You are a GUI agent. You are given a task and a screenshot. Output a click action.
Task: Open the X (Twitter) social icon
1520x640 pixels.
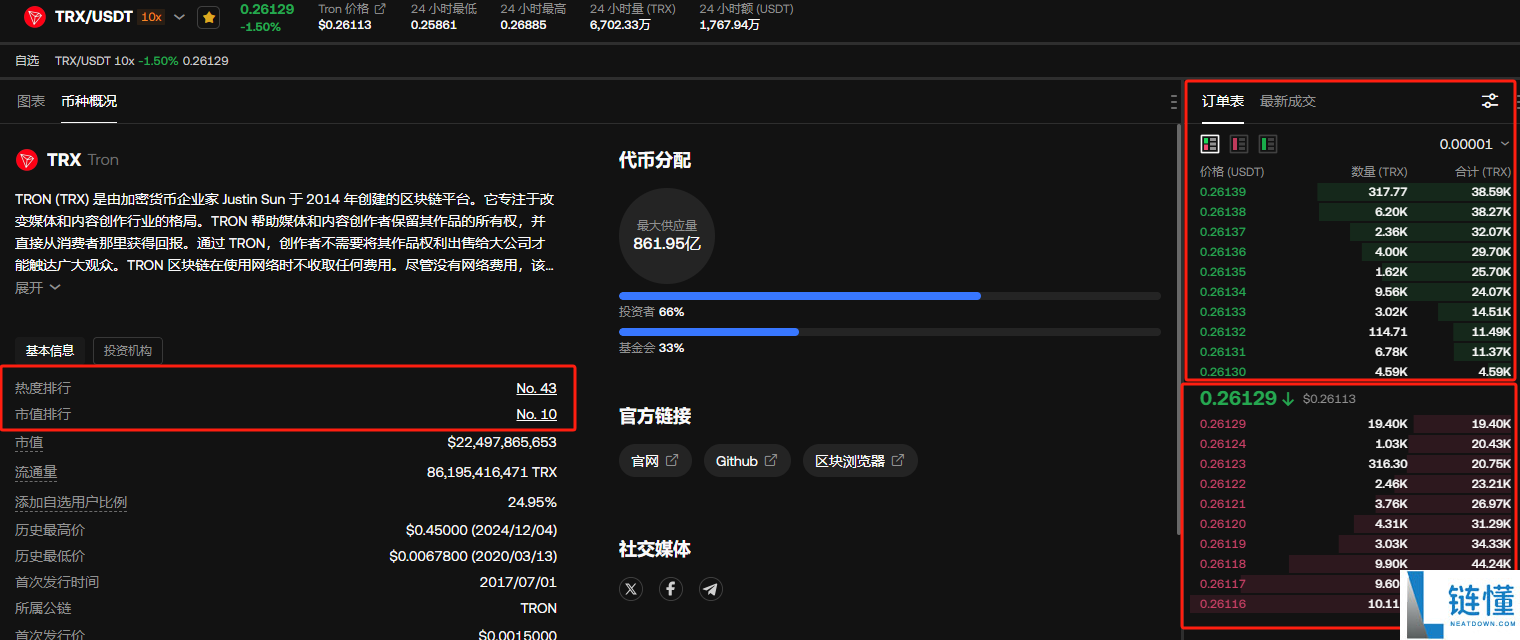[x=631, y=589]
